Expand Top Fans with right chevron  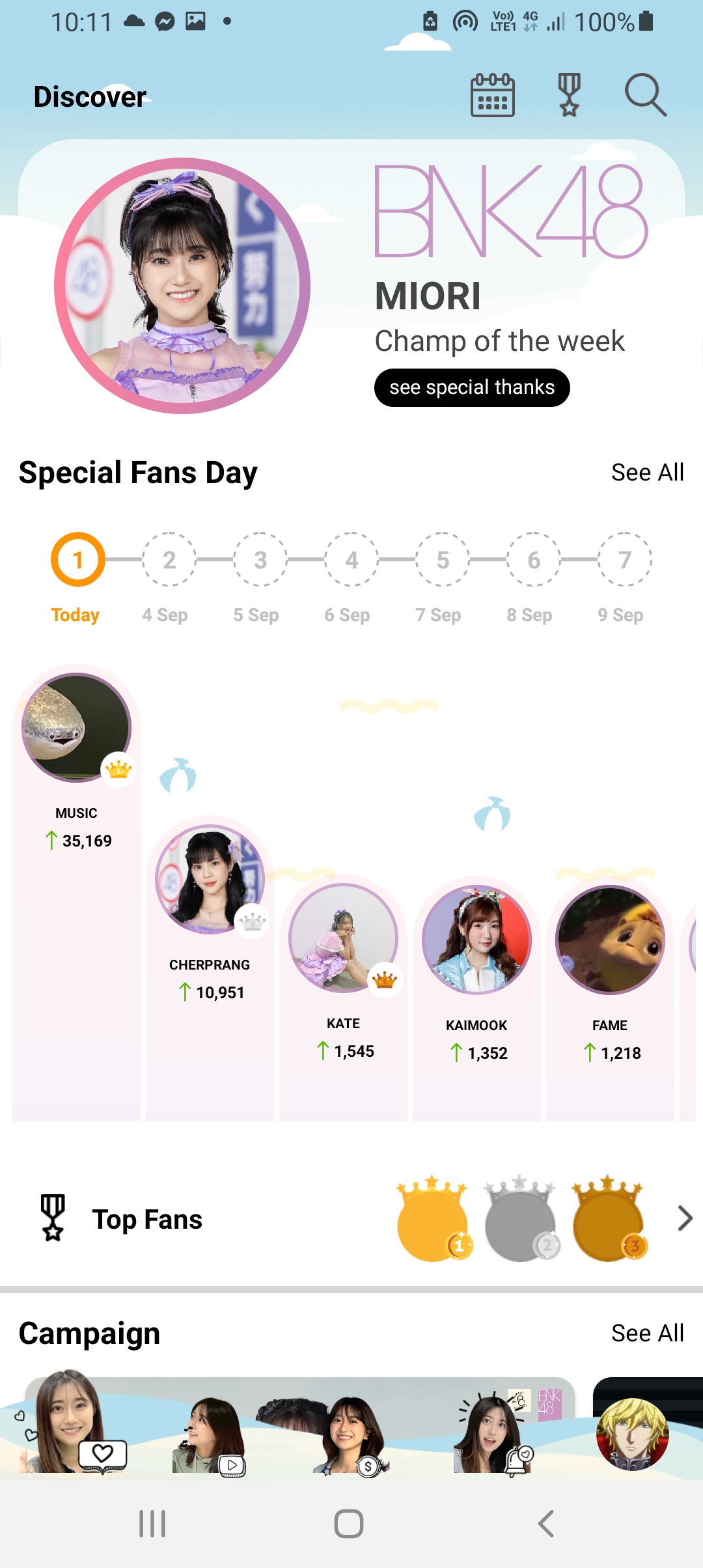pos(684,1218)
